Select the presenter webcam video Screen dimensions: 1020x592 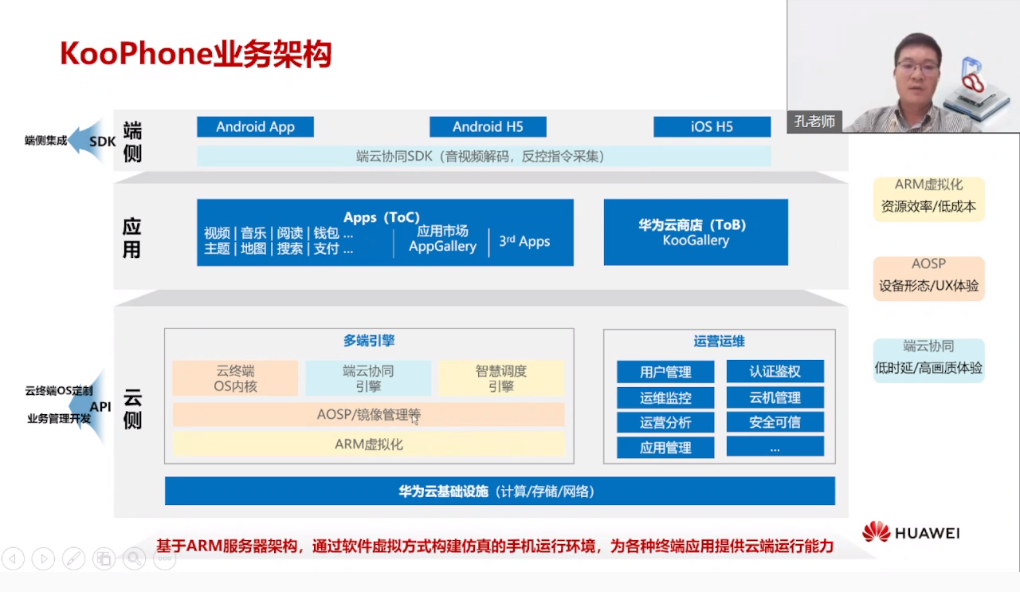click(x=903, y=66)
